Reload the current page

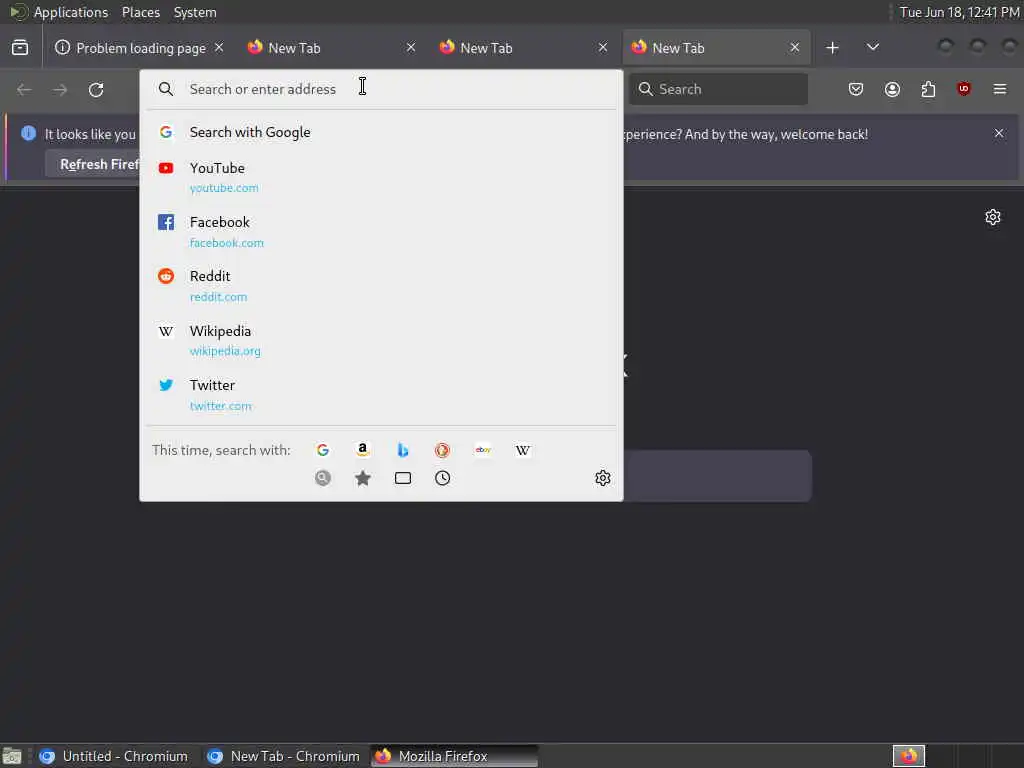tap(96, 89)
